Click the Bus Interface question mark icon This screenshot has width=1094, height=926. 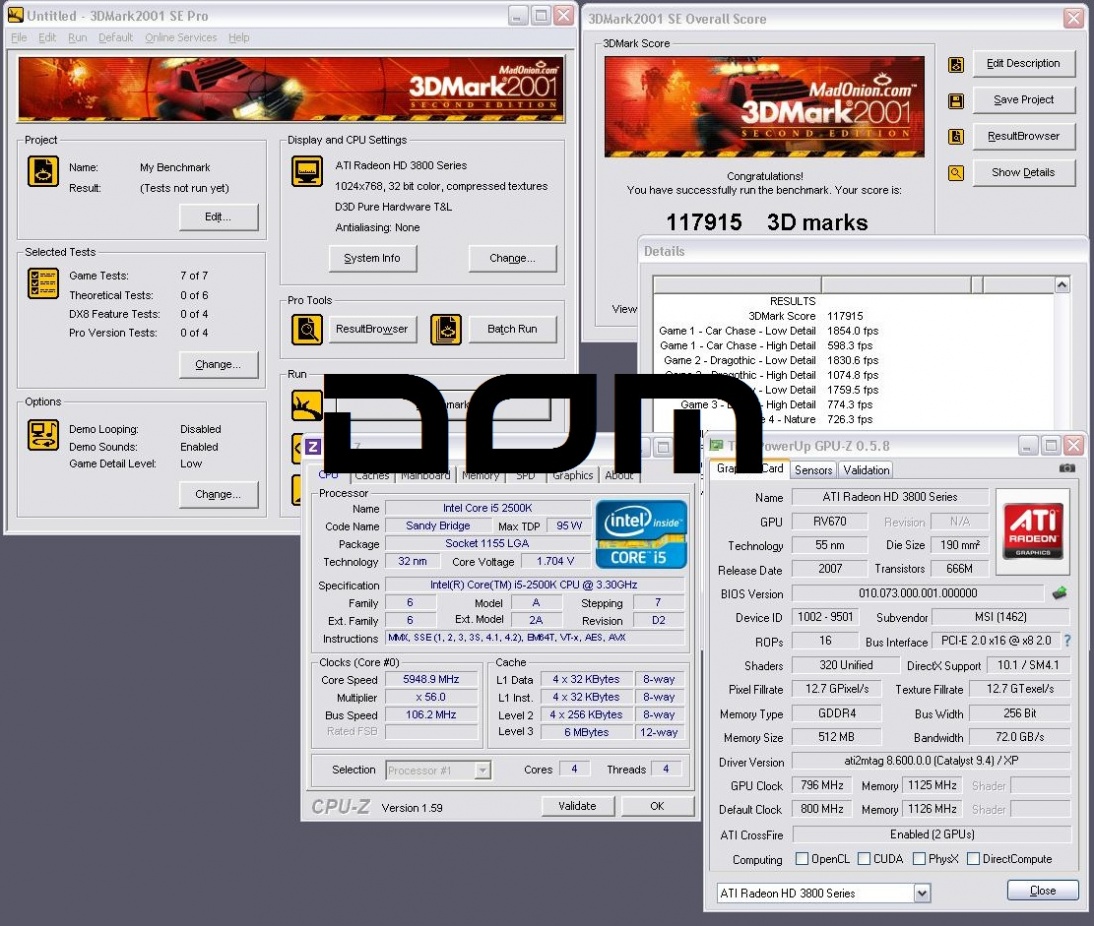point(1067,641)
